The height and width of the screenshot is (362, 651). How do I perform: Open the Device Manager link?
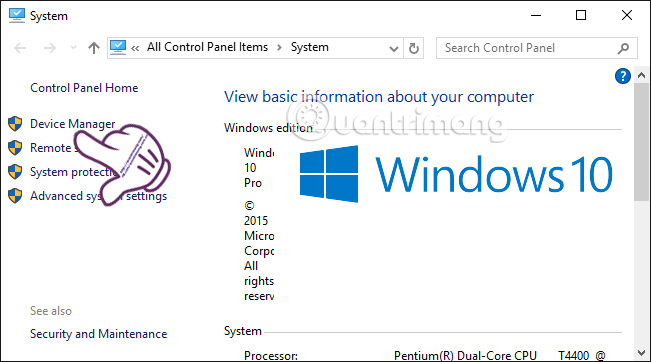(x=73, y=124)
